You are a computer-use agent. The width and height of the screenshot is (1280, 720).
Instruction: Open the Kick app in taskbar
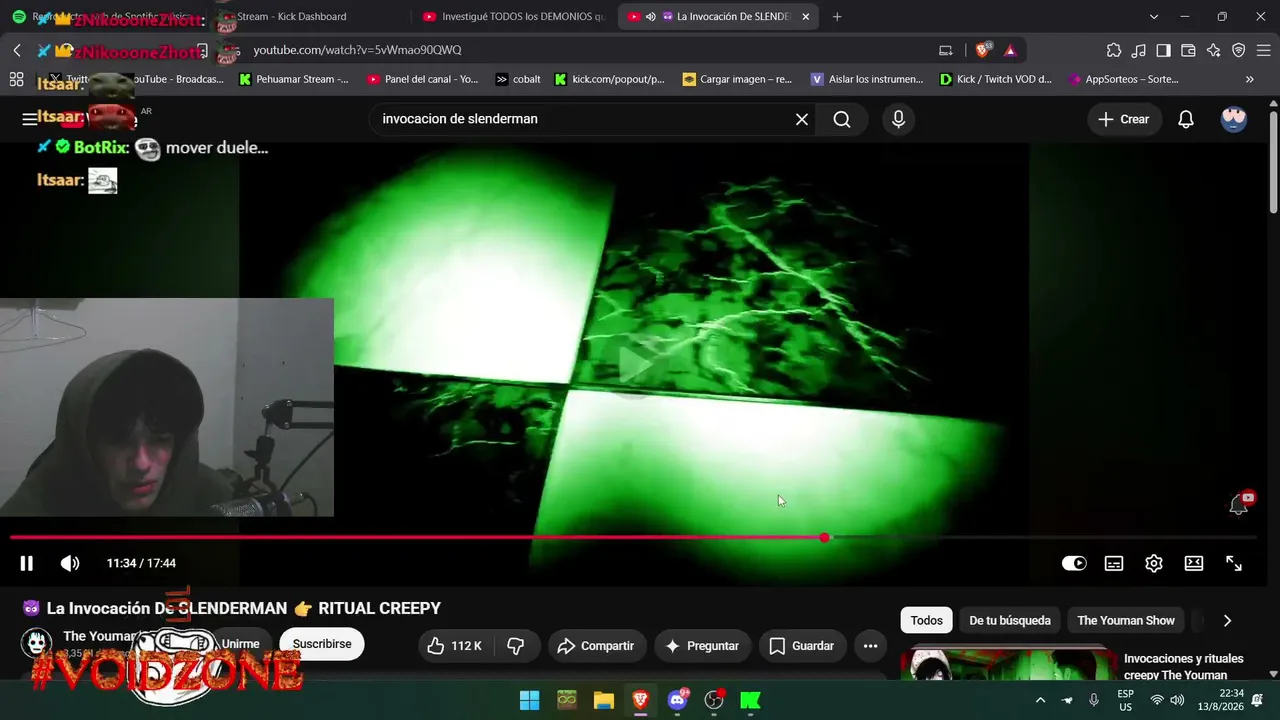point(750,700)
